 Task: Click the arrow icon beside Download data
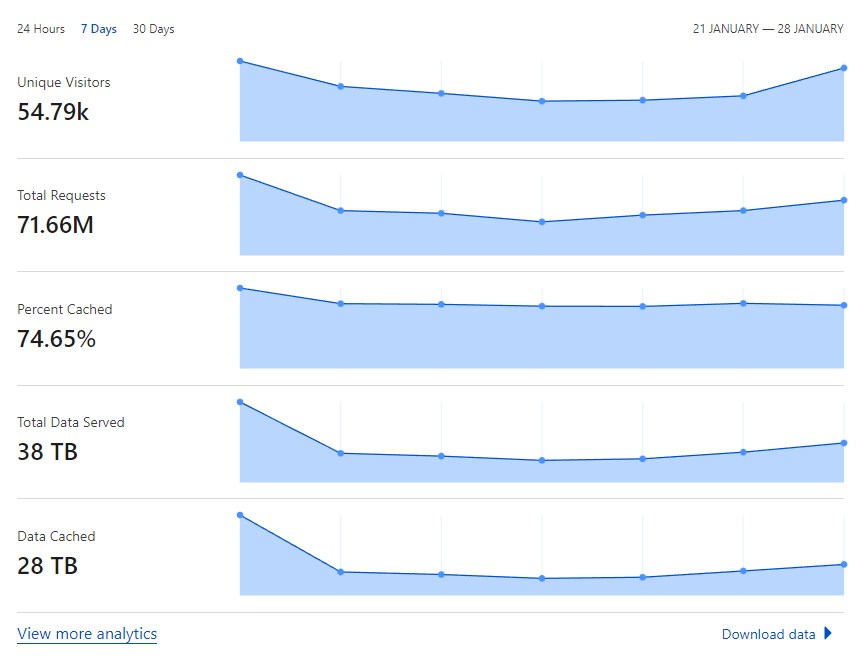(828, 633)
